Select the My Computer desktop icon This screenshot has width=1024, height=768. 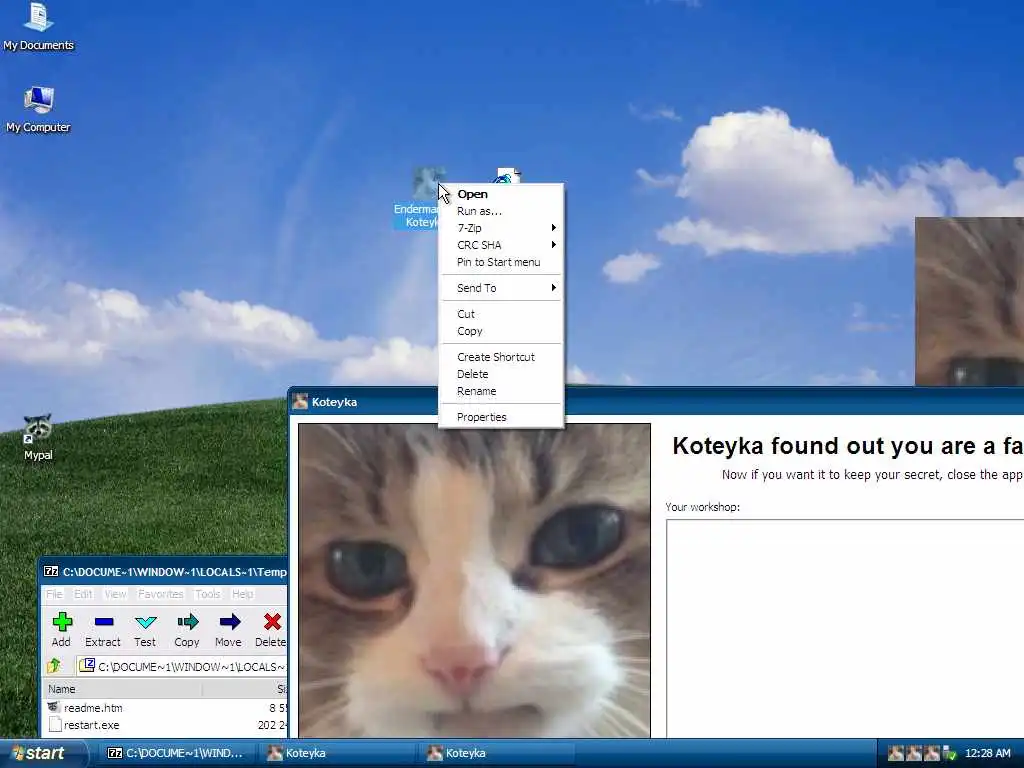tap(38, 109)
